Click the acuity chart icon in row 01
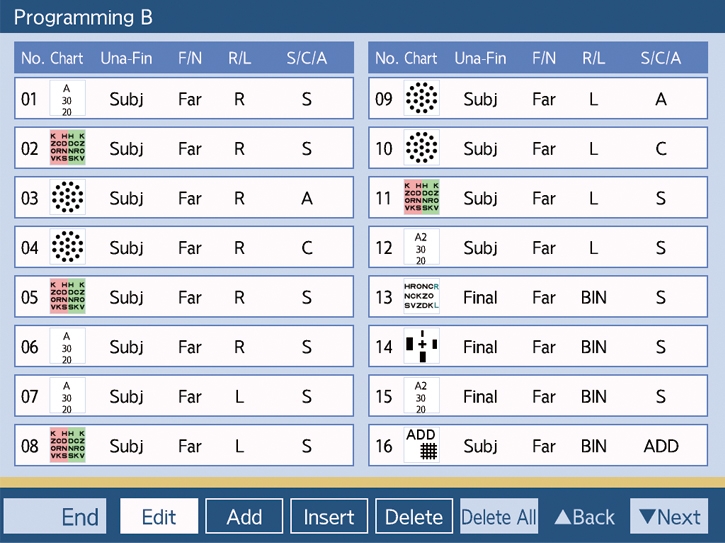Viewport: 725px width, 543px height. tap(67, 99)
